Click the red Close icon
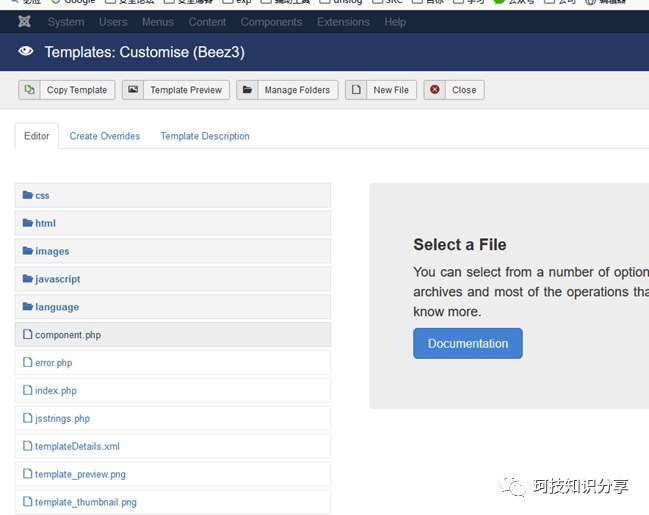 (x=435, y=89)
